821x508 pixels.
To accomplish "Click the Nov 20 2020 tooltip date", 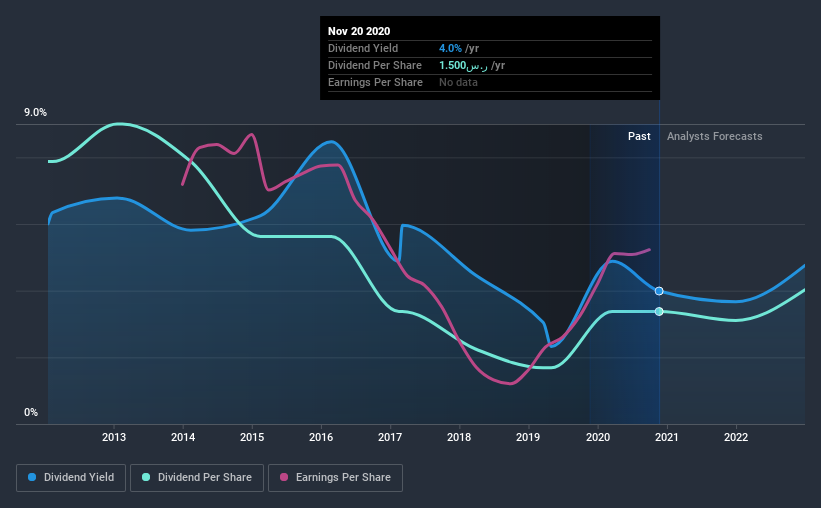I will [x=359, y=31].
